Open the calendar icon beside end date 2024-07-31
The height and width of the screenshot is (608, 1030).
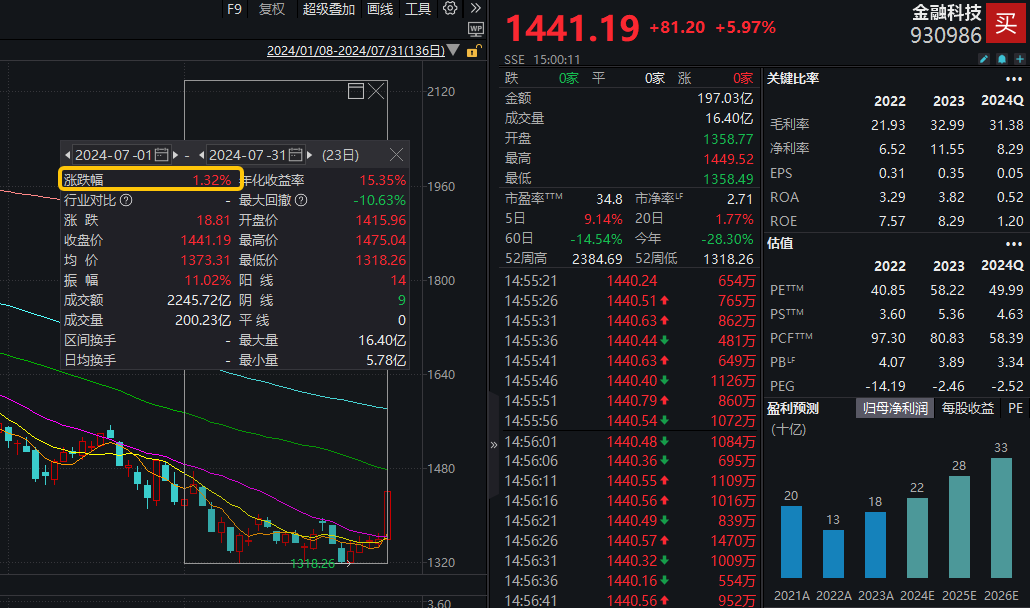(296, 153)
